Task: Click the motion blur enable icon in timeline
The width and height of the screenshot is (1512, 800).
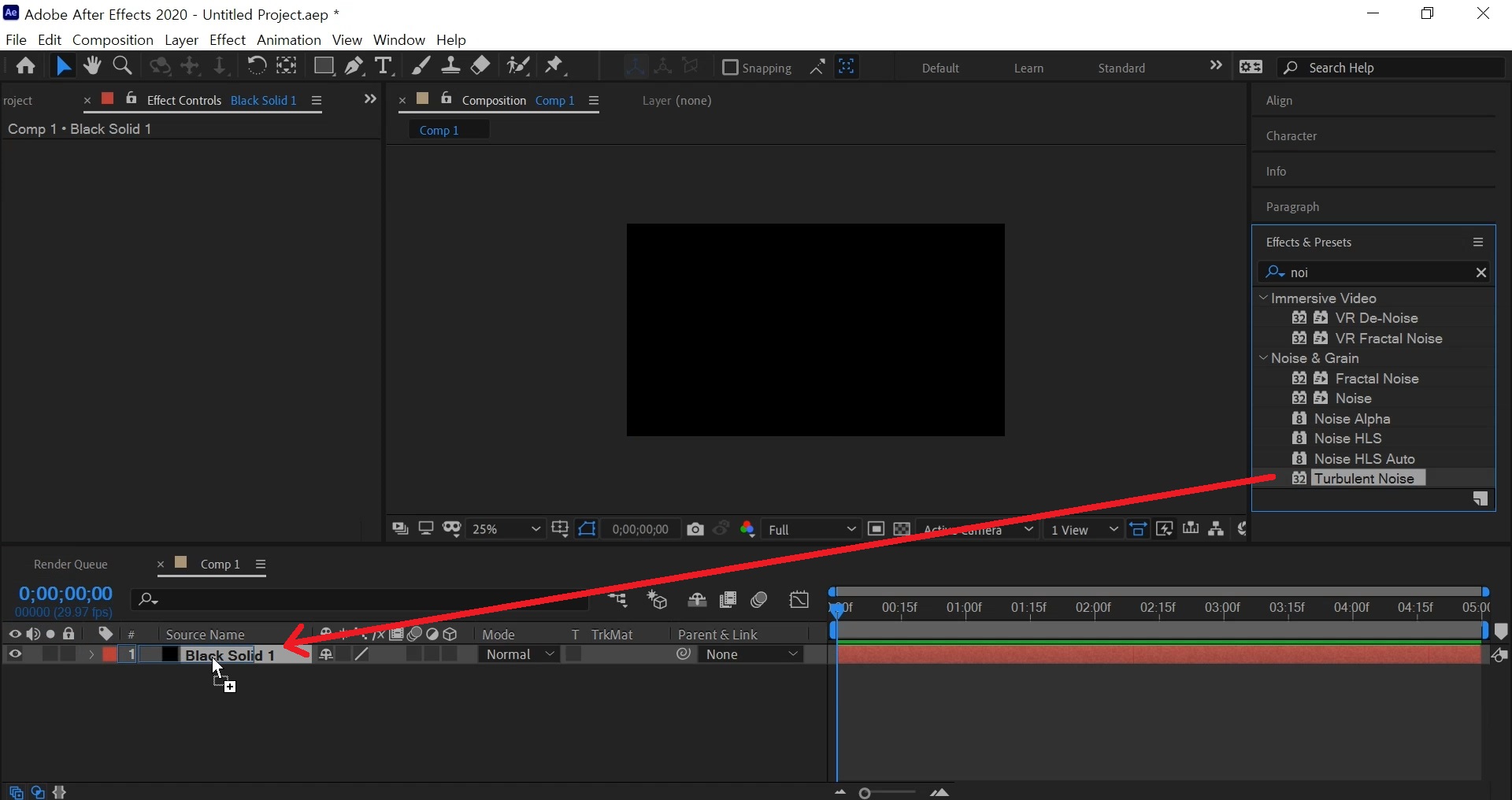Action: pos(759,601)
